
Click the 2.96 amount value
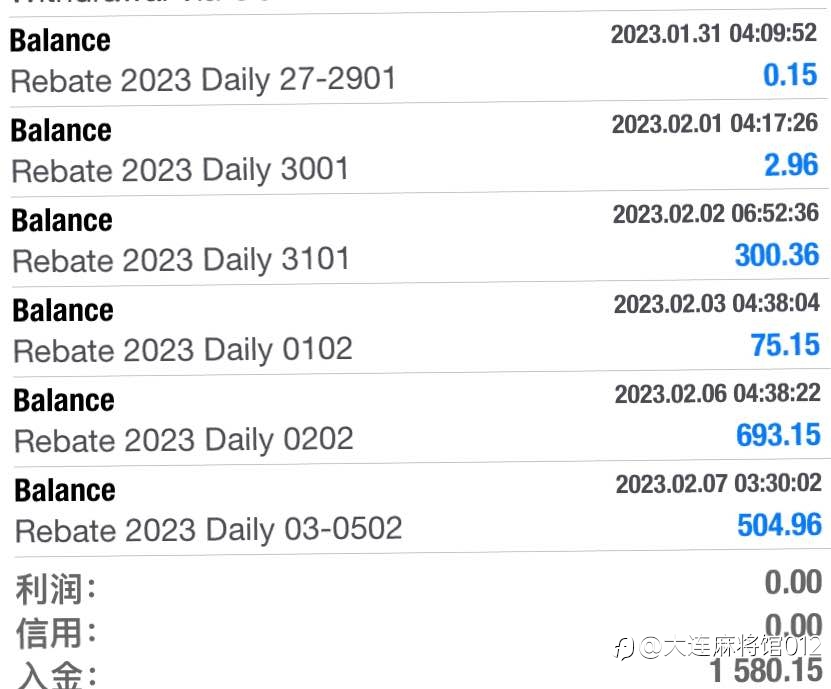pos(791,165)
